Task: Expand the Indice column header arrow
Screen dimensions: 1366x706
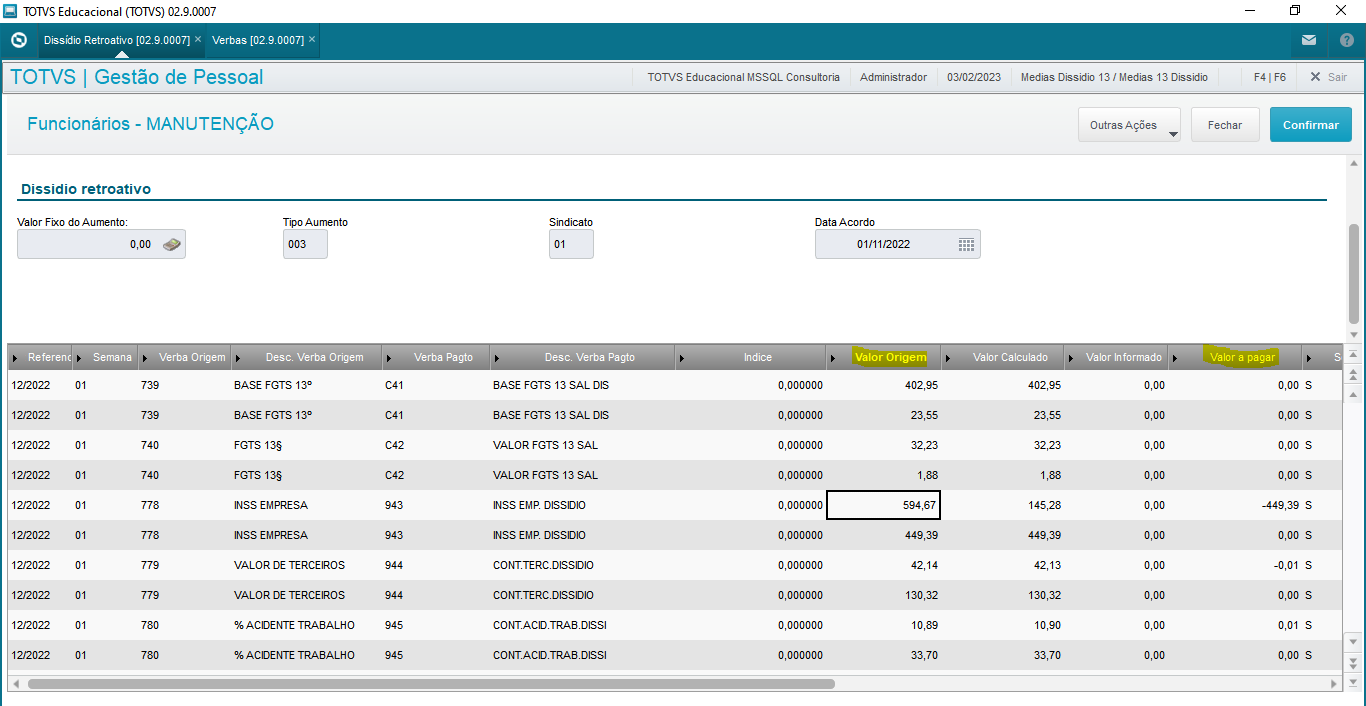Action: (682, 357)
